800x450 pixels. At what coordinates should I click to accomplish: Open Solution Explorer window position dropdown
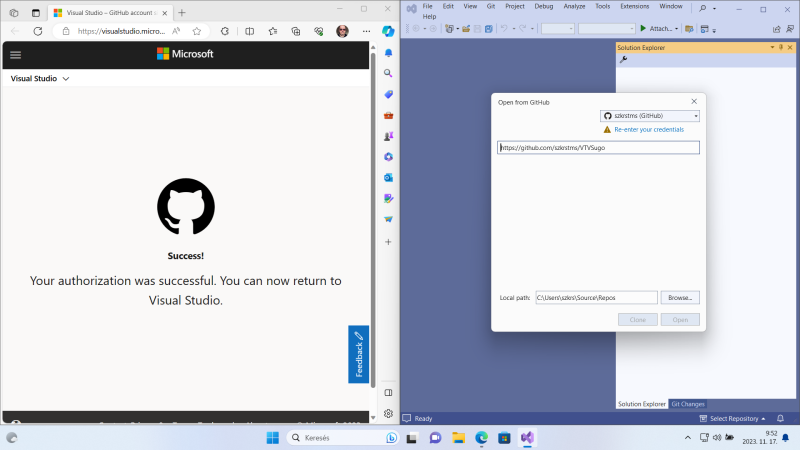click(x=772, y=47)
